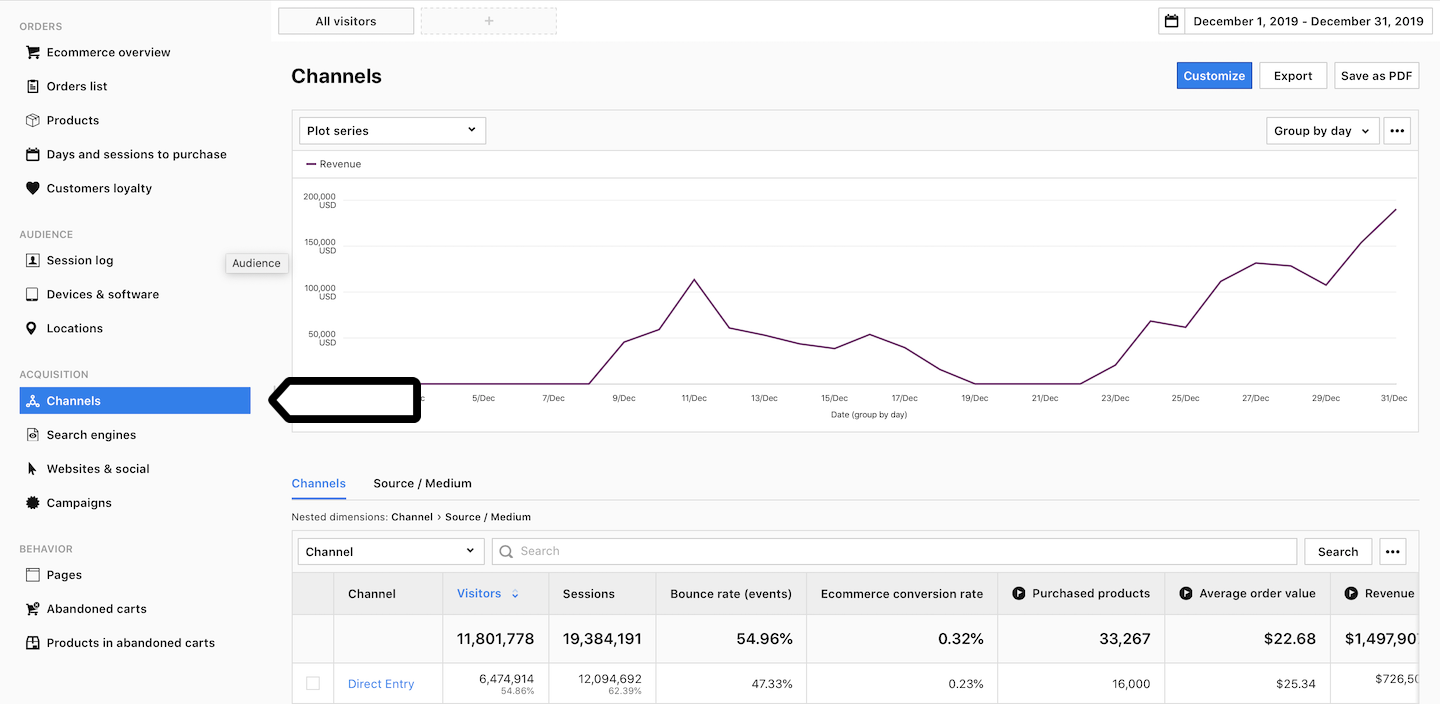Click the Average order value play icon

[1186, 593]
